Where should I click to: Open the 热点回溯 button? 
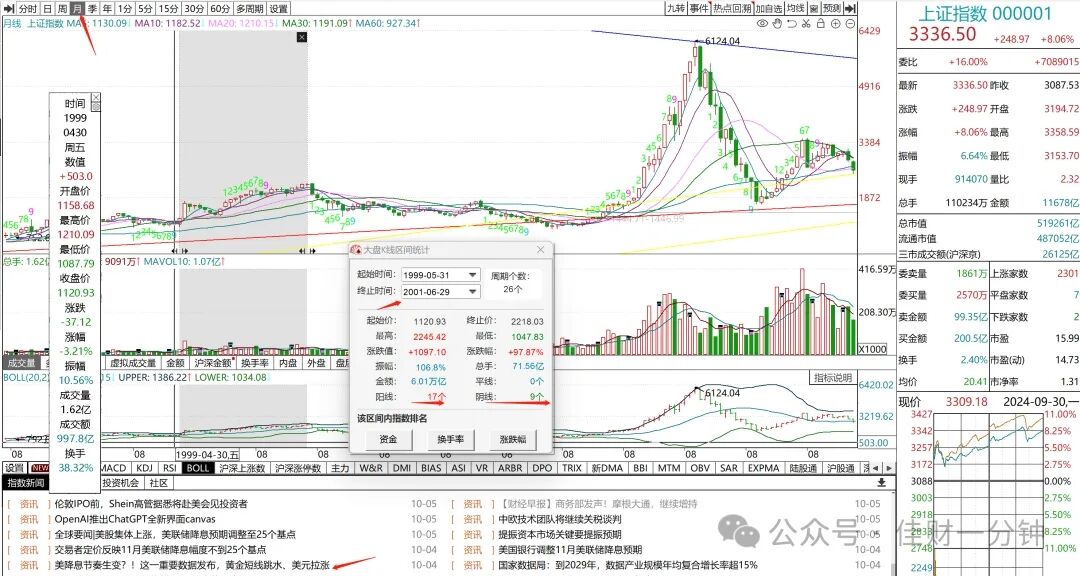click(x=732, y=8)
